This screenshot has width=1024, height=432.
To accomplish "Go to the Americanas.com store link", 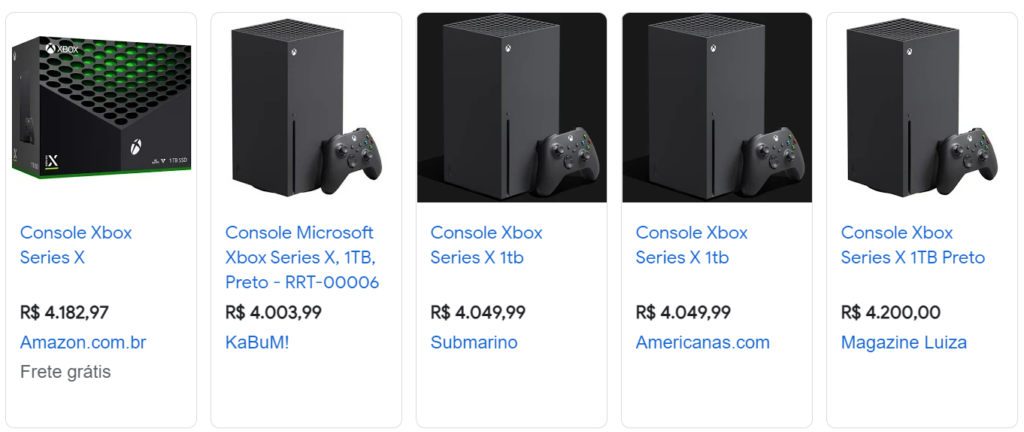I will (x=702, y=342).
